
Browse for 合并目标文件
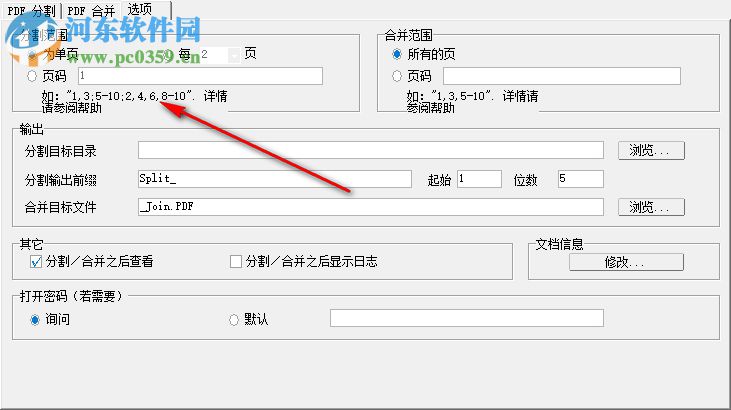(x=651, y=207)
